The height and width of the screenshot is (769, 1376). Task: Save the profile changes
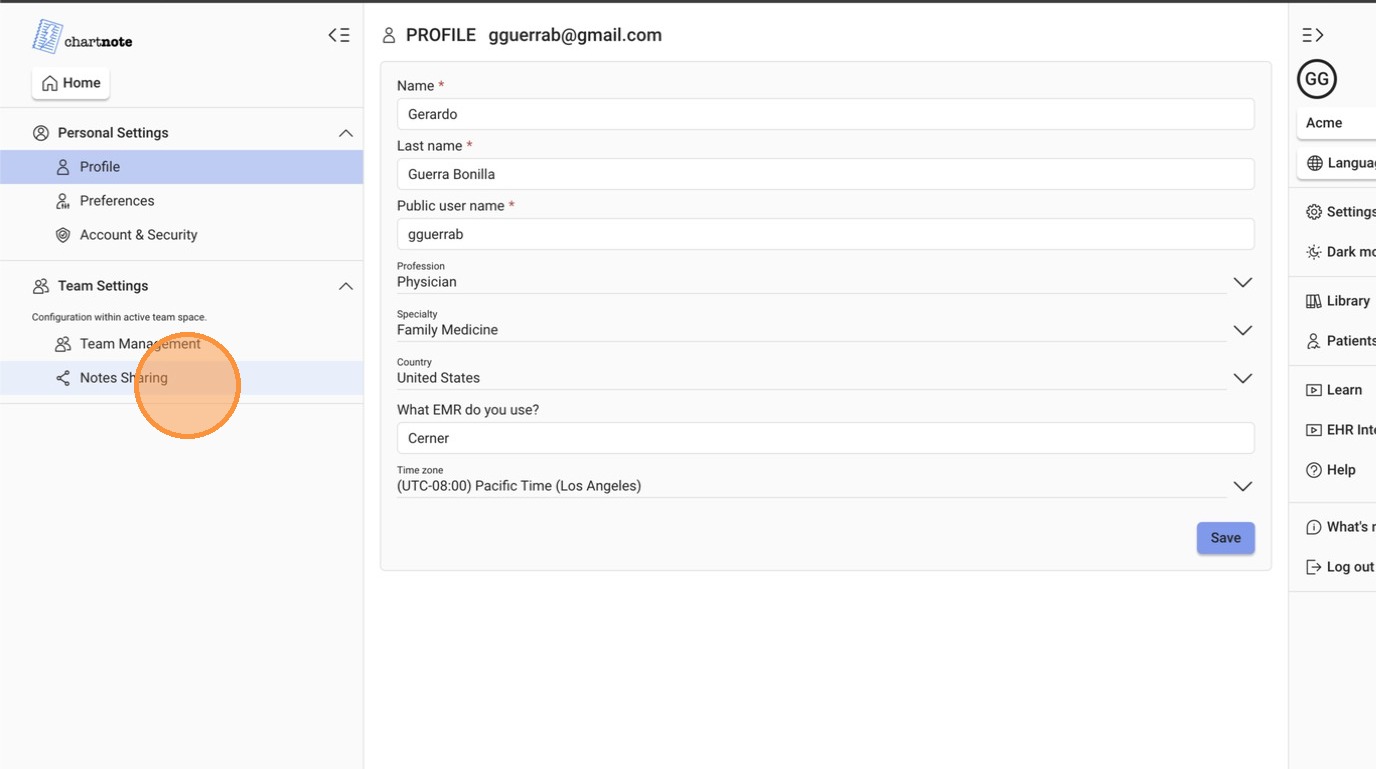[1225, 538]
